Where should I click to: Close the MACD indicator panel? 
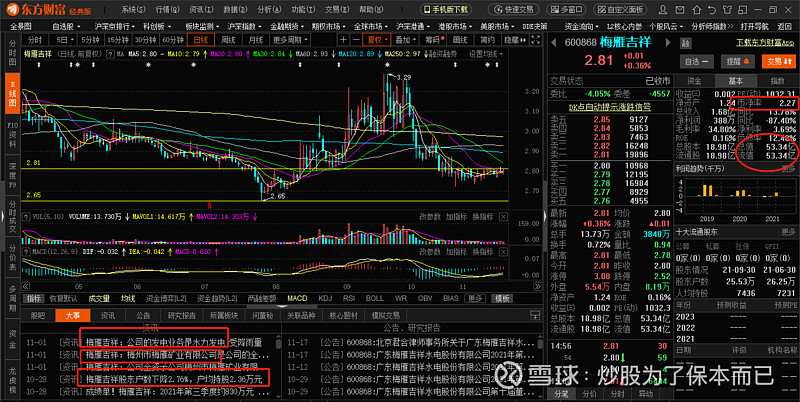point(503,252)
